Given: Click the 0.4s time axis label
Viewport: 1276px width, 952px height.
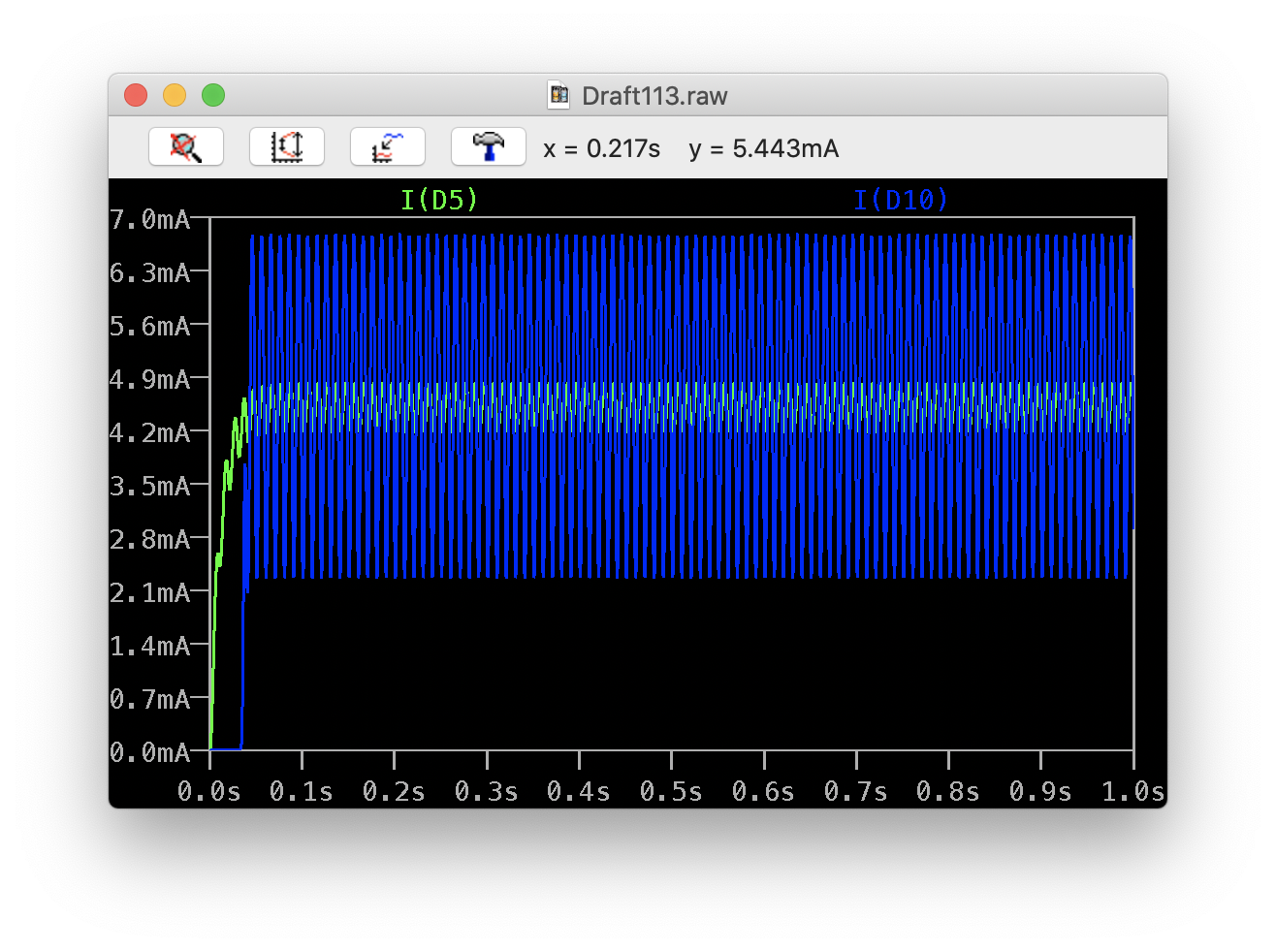Looking at the screenshot, I should pyautogui.click(x=579, y=792).
